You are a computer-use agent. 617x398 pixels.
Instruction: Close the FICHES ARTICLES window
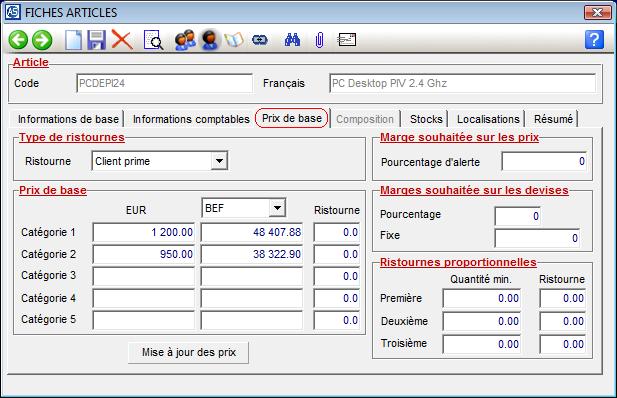(x=597, y=12)
